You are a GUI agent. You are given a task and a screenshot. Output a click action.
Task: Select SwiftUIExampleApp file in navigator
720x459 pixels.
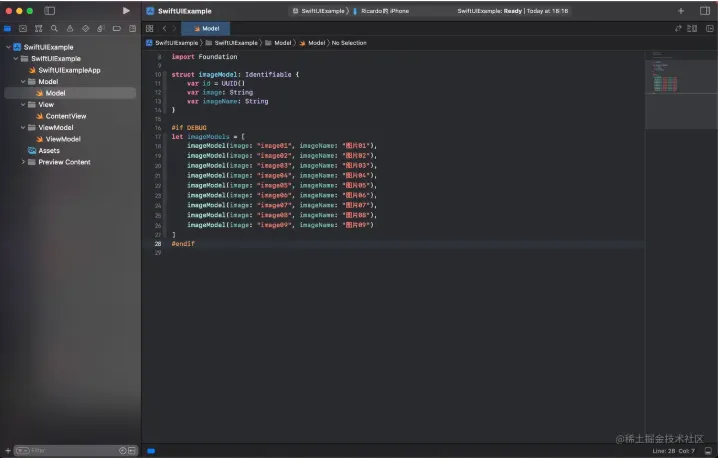(69, 70)
